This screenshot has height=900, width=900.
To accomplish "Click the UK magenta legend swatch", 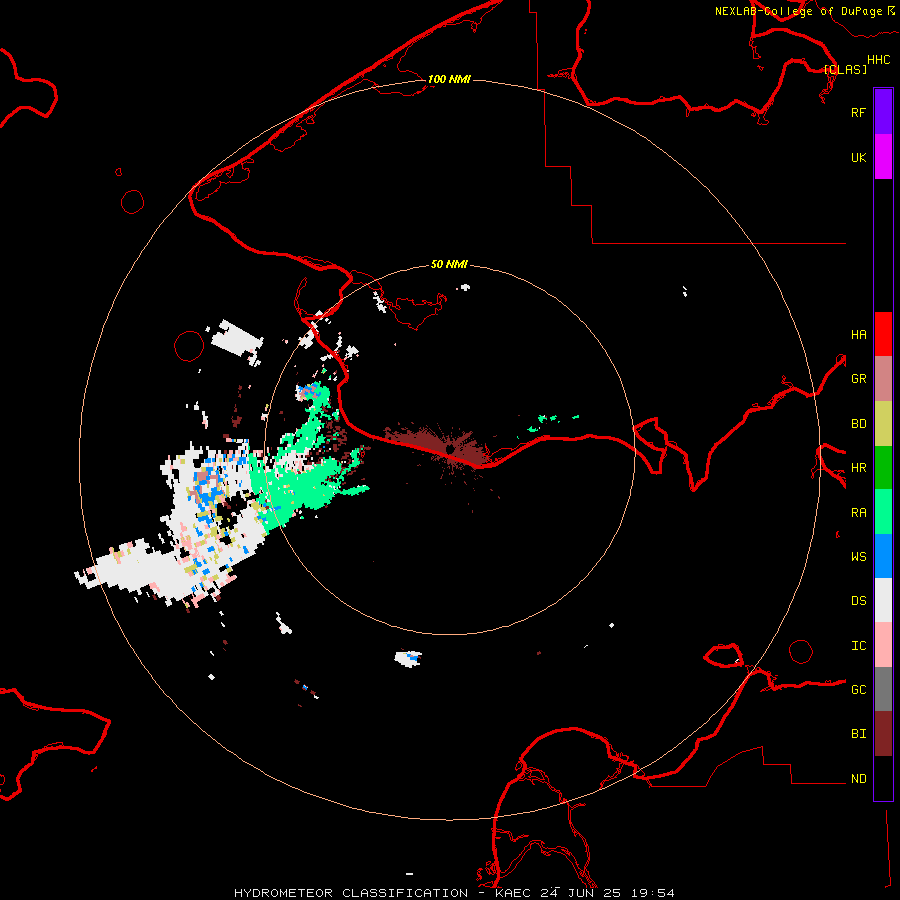I will pos(883,157).
